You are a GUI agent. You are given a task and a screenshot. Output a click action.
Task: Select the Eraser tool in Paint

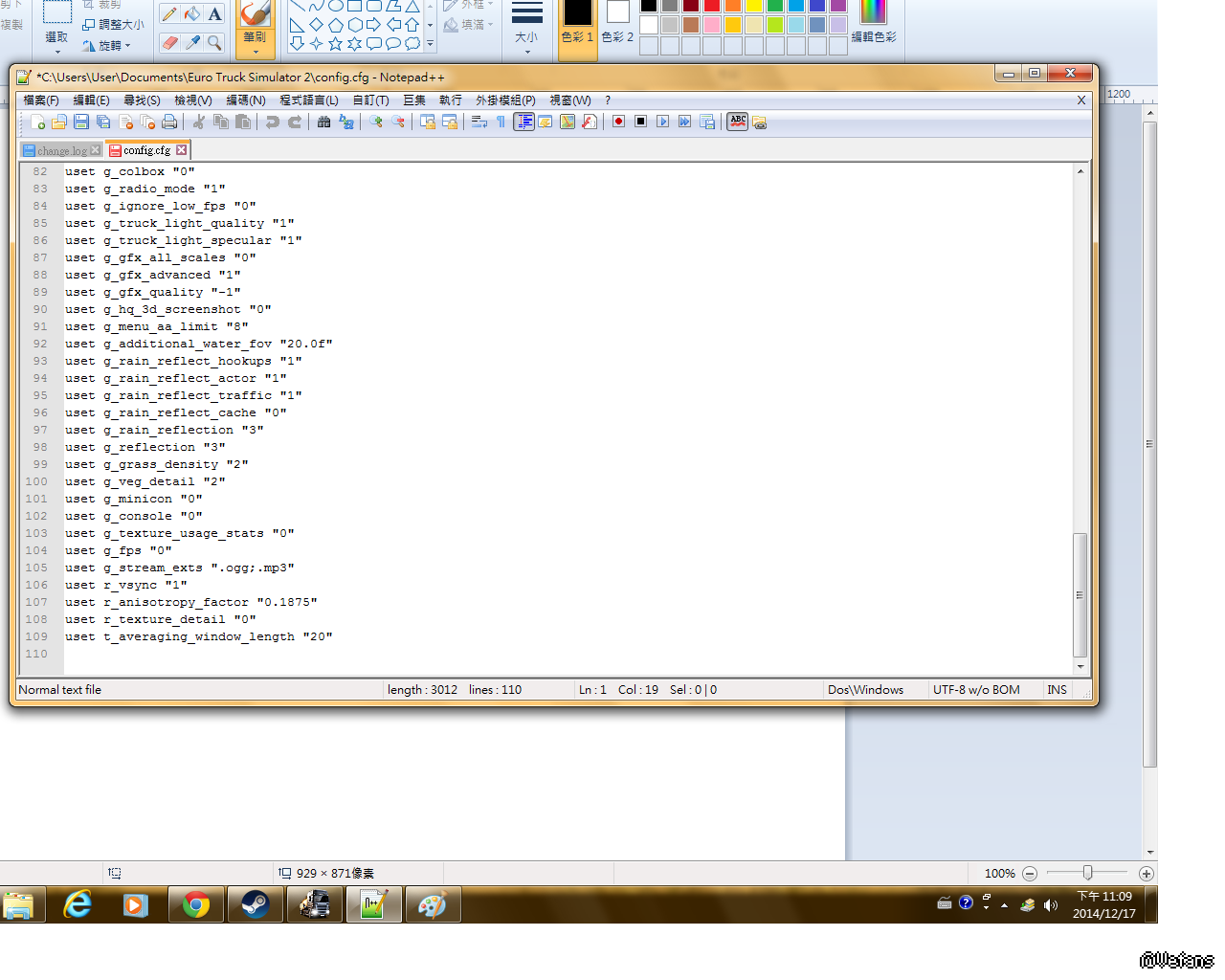169,43
